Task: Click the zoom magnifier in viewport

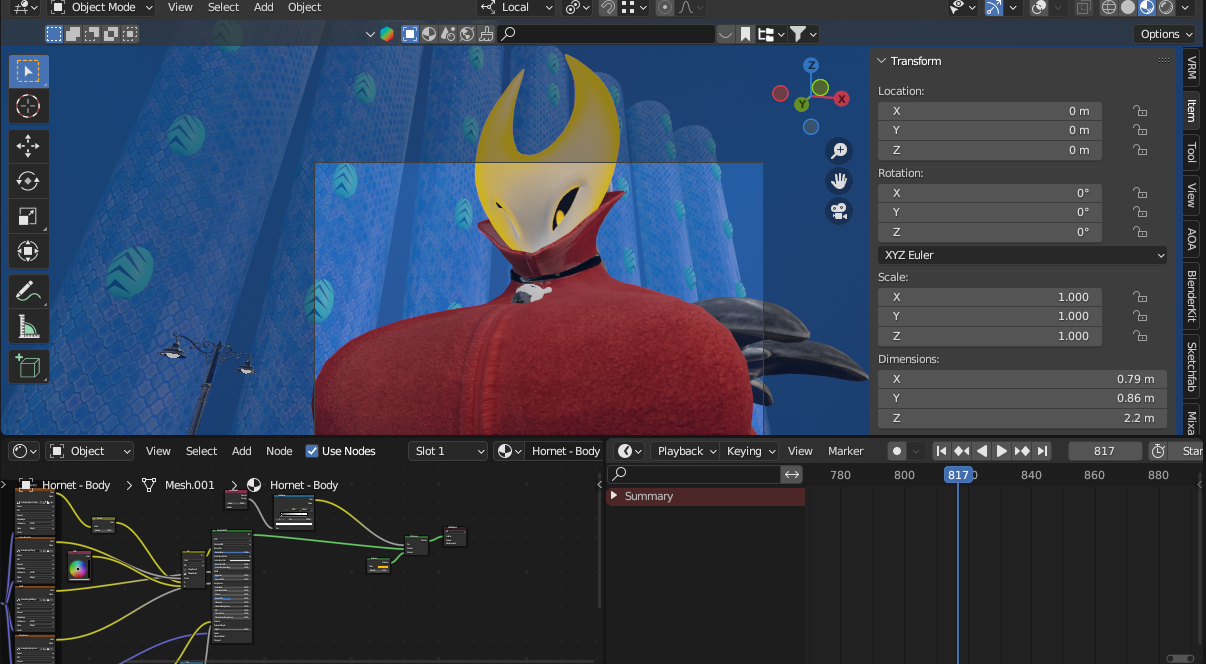Action: tap(839, 151)
